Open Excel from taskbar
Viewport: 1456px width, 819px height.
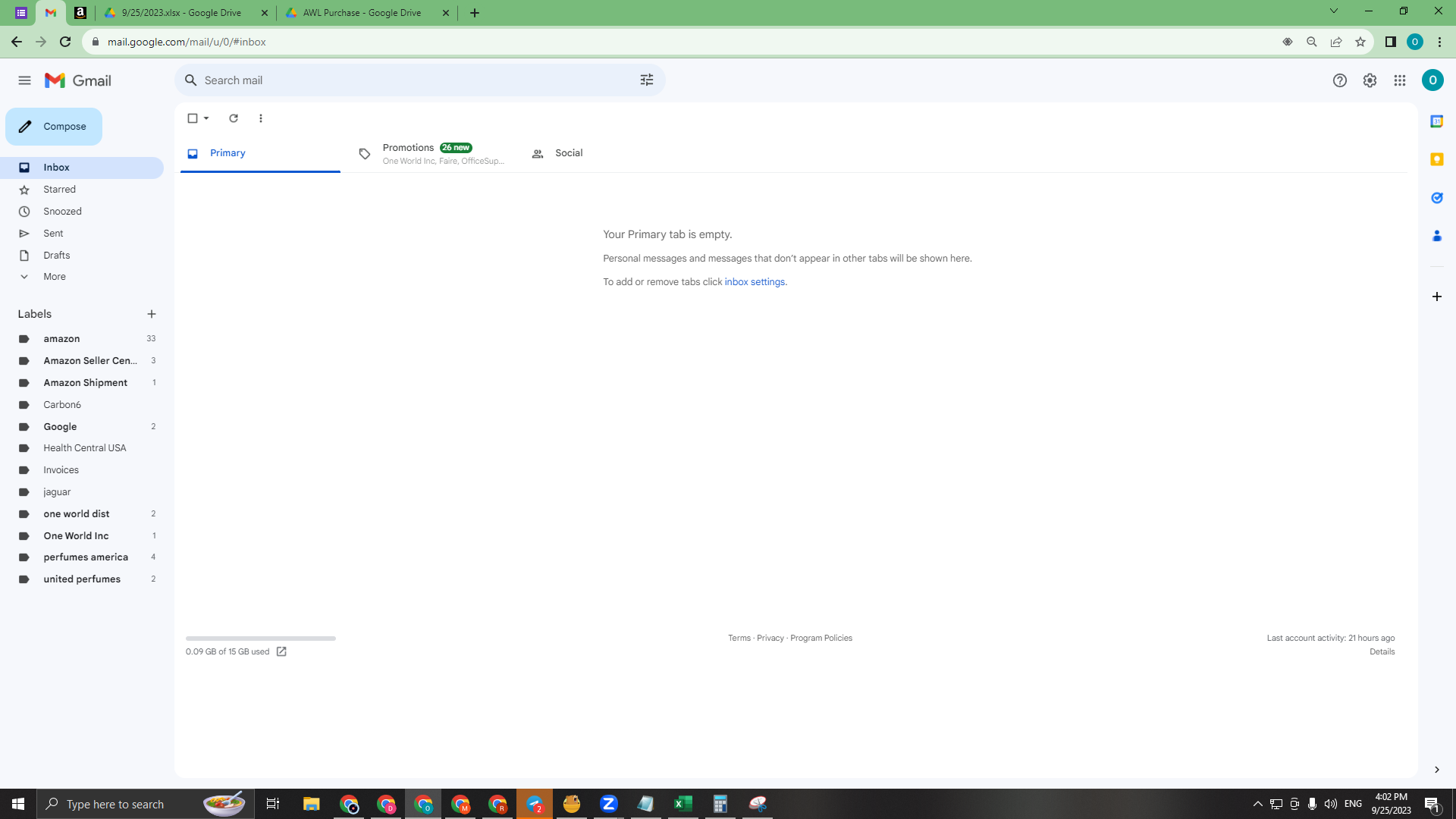pyautogui.click(x=683, y=804)
